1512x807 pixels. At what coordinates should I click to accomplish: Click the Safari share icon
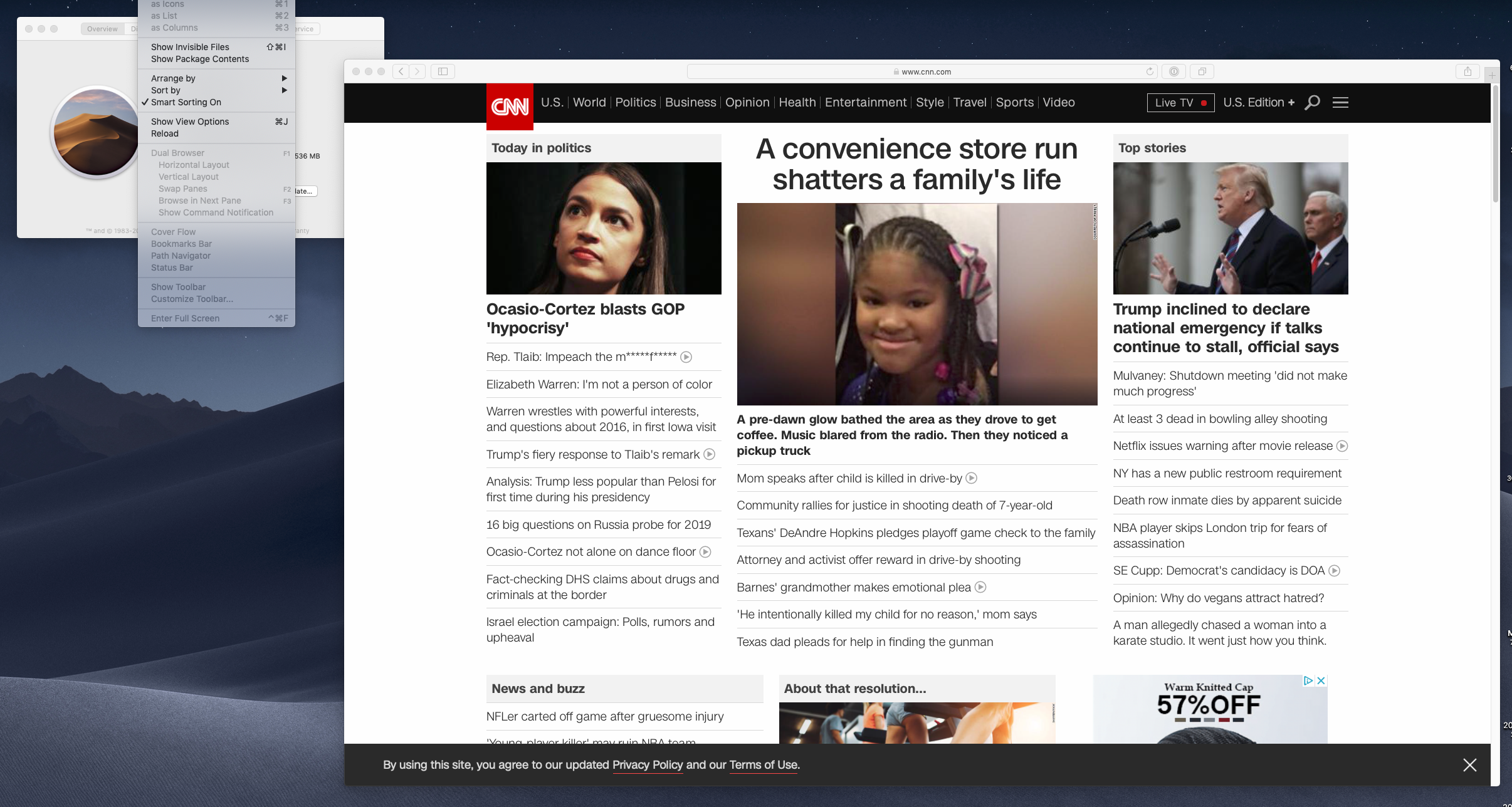click(x=1467, y=71)
